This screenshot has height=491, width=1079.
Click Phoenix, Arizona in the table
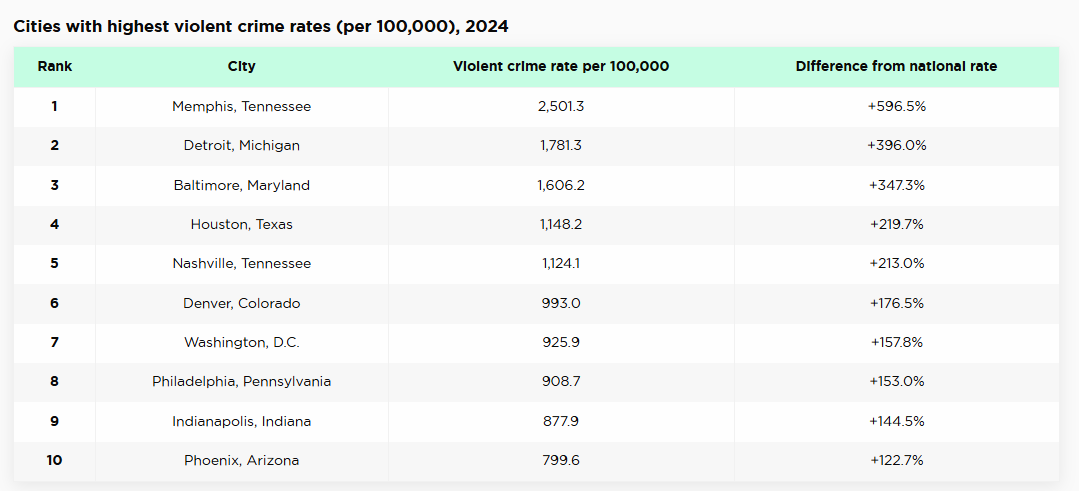point(241,460)
